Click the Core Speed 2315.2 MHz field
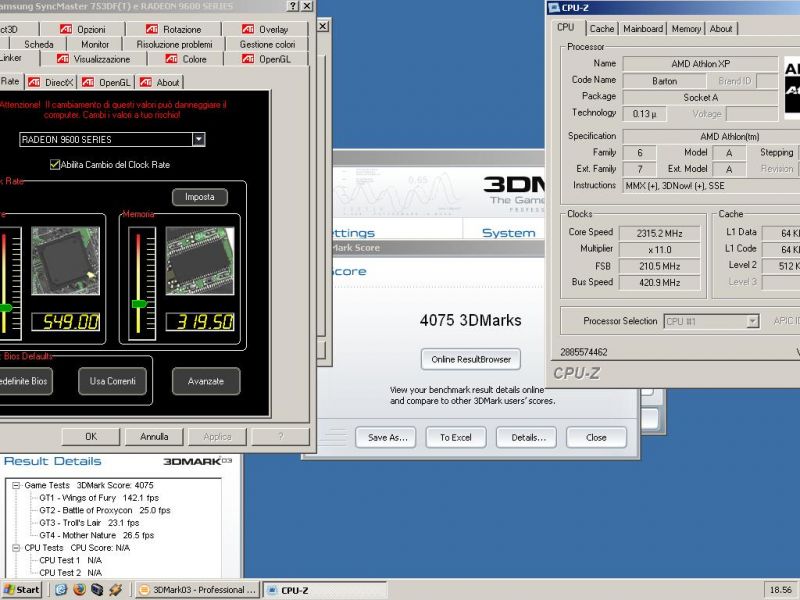800x600 pixels. click(x=659, y=233)
